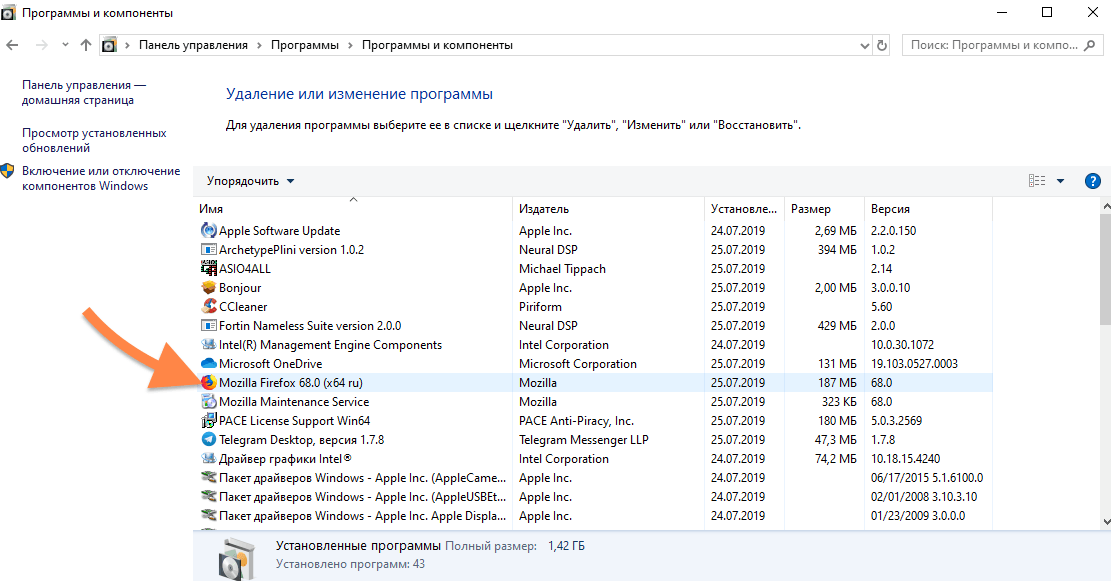Viewport: 1111px width, 581px height.
Task: Select Драйвер графики Intel entry
Action: (x=286, y=459)
